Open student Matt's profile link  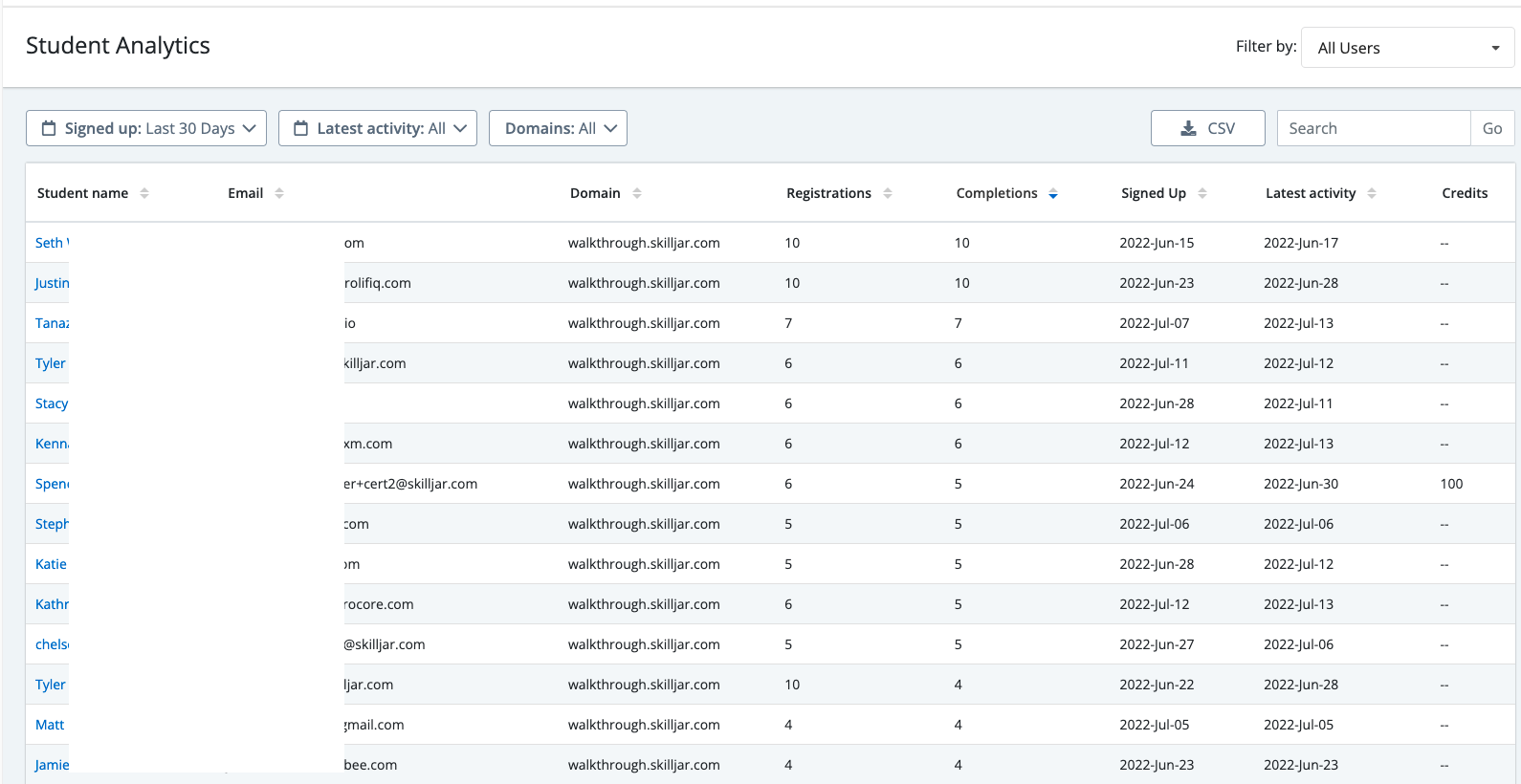click(50, 725)
